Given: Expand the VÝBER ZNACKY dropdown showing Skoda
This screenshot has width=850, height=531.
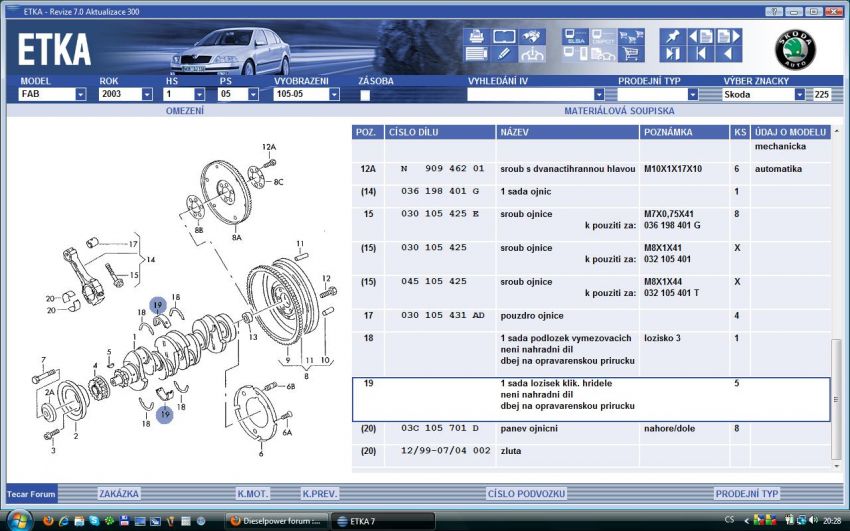Looking at the screenshot, I should tap(800, 94).
